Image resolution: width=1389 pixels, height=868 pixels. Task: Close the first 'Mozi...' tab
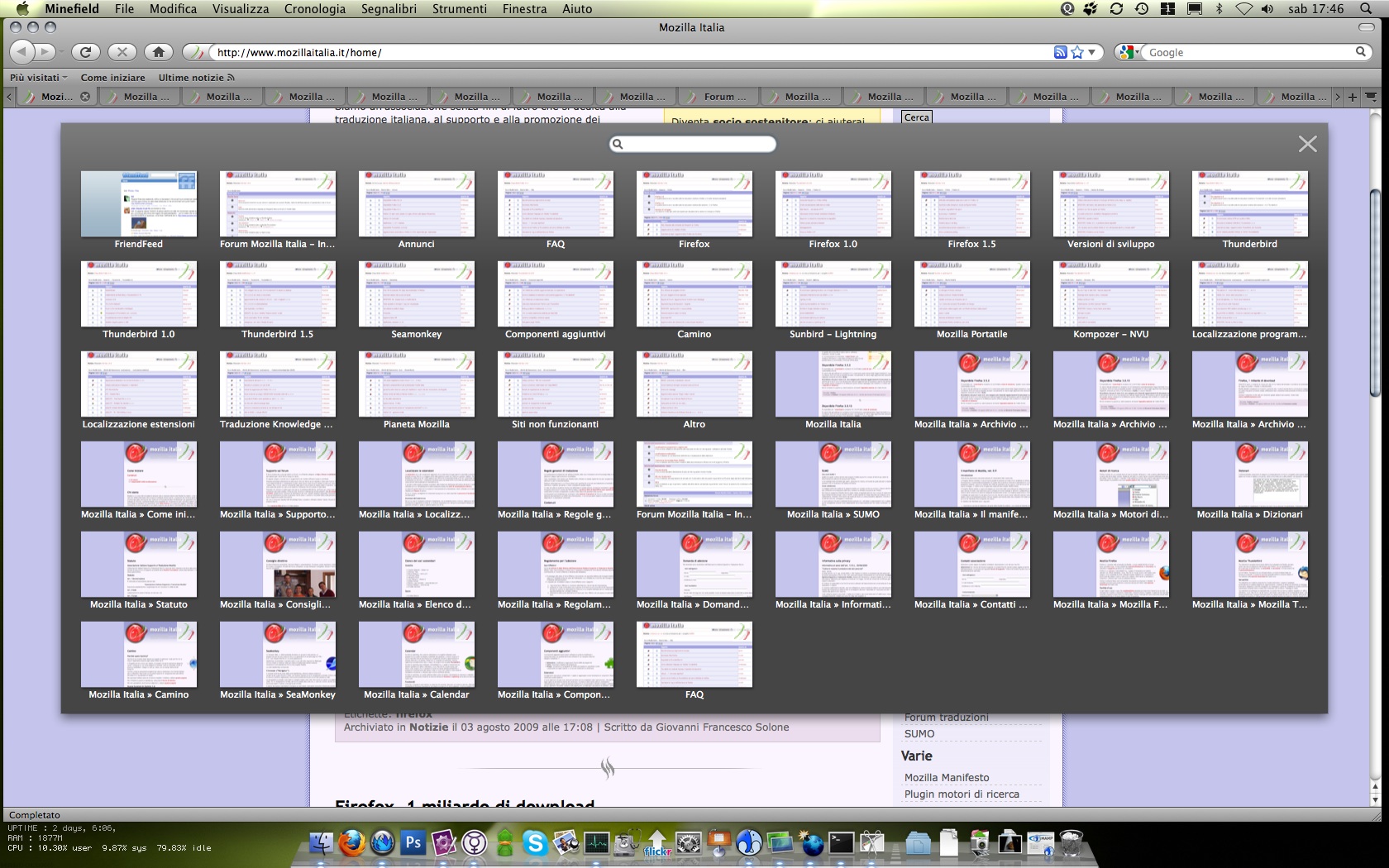pos(85,97)
